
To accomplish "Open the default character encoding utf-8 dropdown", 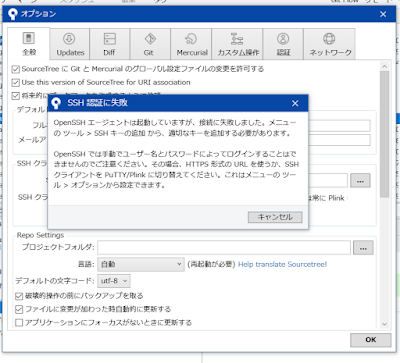I will 114,281.
